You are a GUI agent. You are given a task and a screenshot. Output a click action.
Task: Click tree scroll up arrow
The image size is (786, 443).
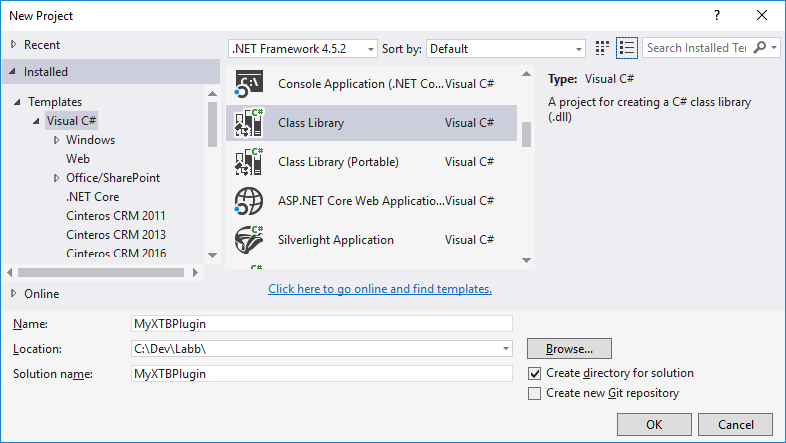(x=213, y=94)
